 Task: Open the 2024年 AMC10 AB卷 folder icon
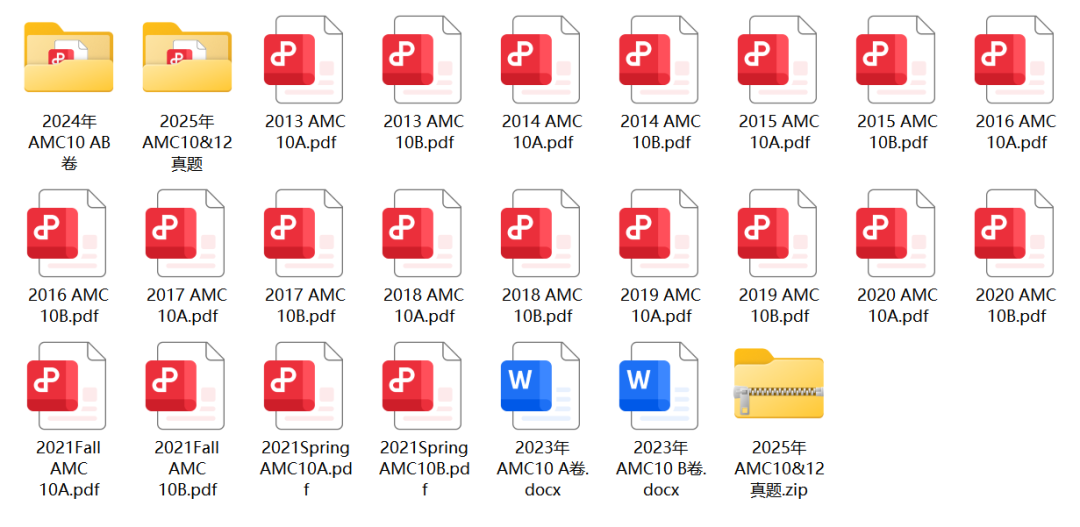pos(69,57)
